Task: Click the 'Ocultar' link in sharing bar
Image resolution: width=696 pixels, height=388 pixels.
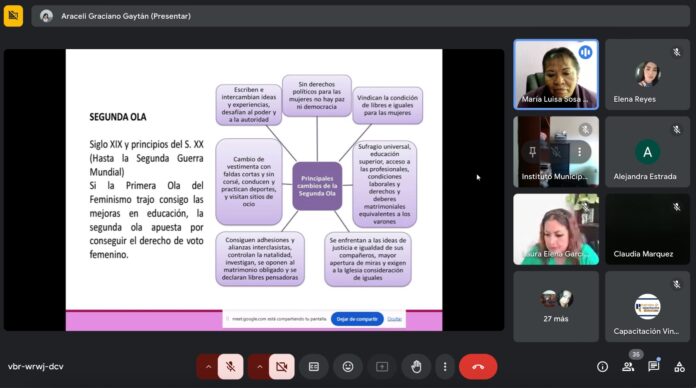Action: click(x=394, y=319)
